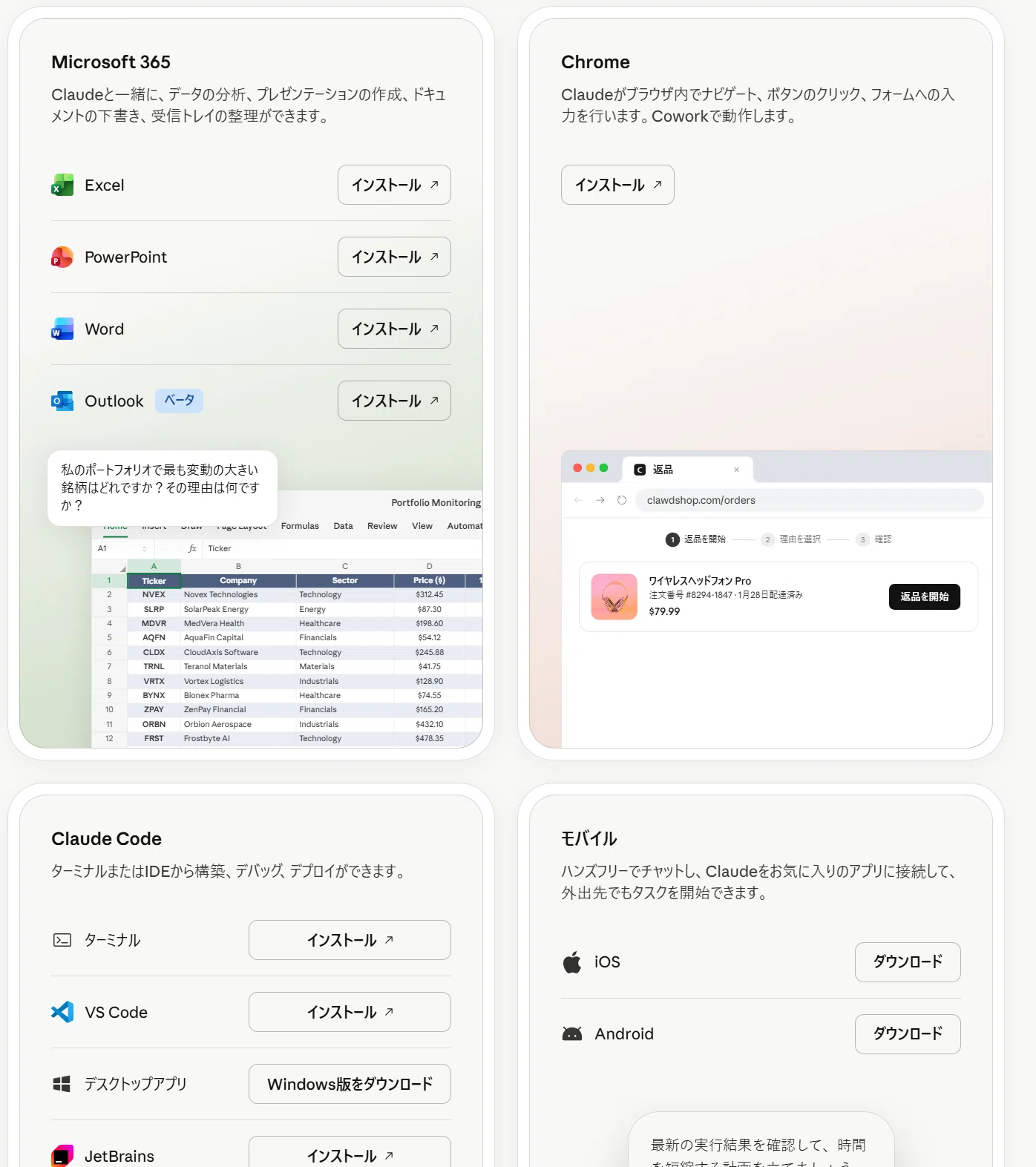Click the Apple logo next to iOS
The width and height of the screenshot is (1036, 1167).
pos(572,962)
